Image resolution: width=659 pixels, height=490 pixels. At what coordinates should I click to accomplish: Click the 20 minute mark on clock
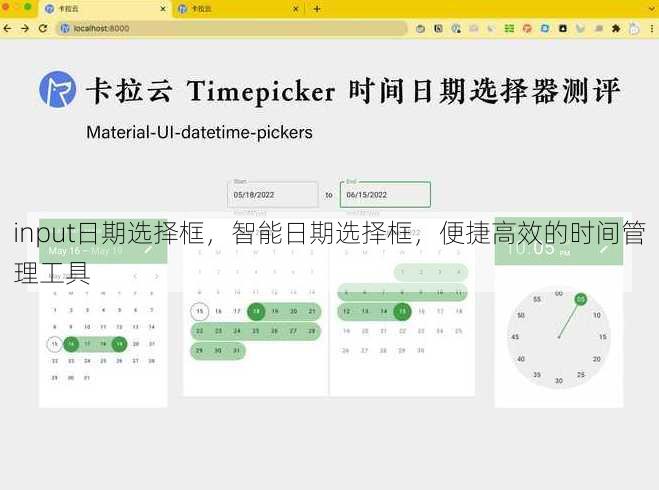pyautogui.click(x=597, y=359)
